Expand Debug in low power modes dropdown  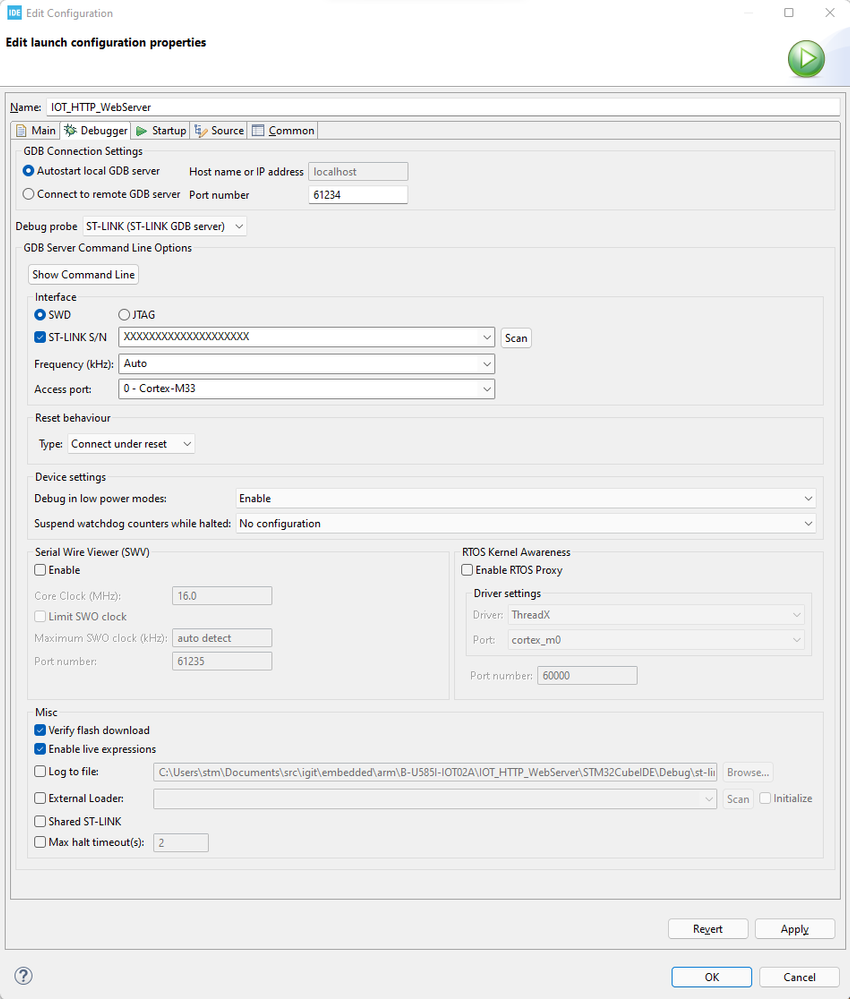[x=526, y=498]
